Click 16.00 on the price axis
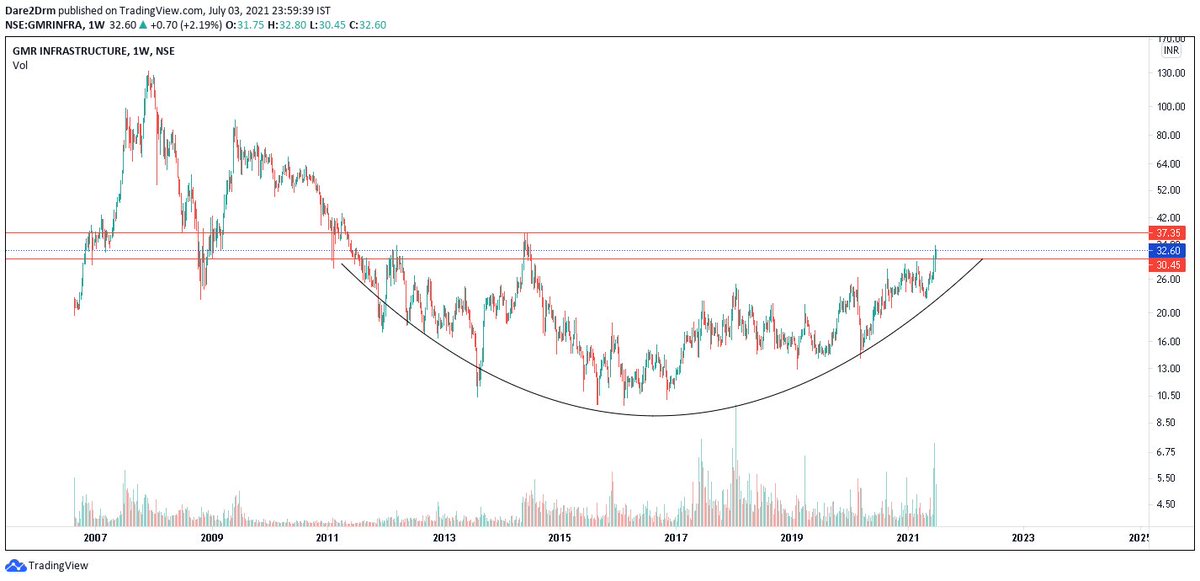Viewport: 1200px width, 581px height. point(1171,341)
